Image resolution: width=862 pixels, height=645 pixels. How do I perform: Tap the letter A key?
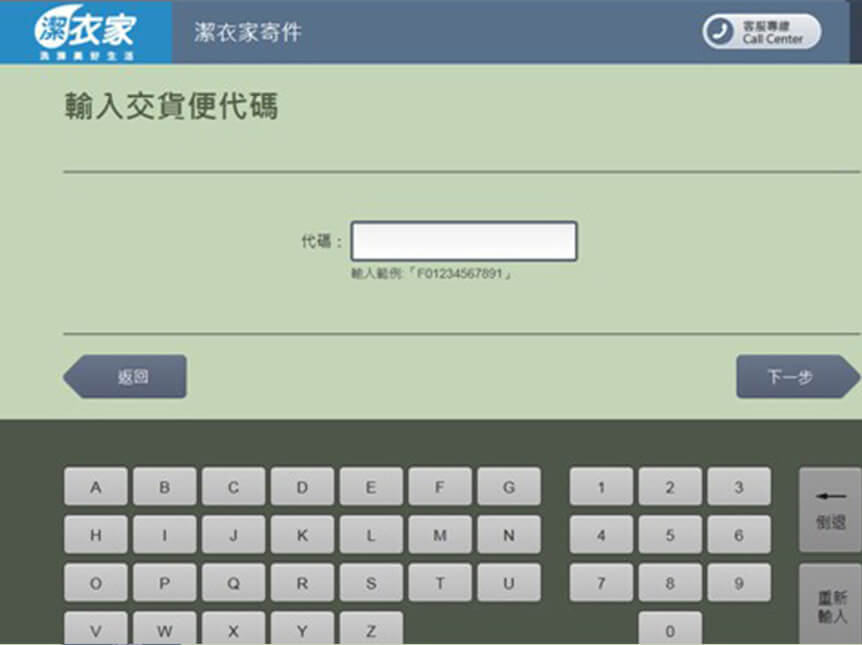(x=96, y=487)
